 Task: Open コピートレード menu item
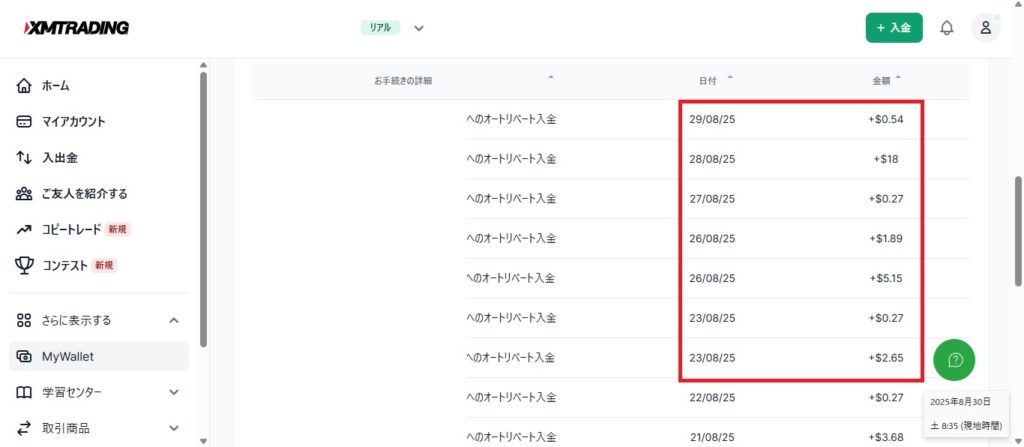(x=72, y=230)
